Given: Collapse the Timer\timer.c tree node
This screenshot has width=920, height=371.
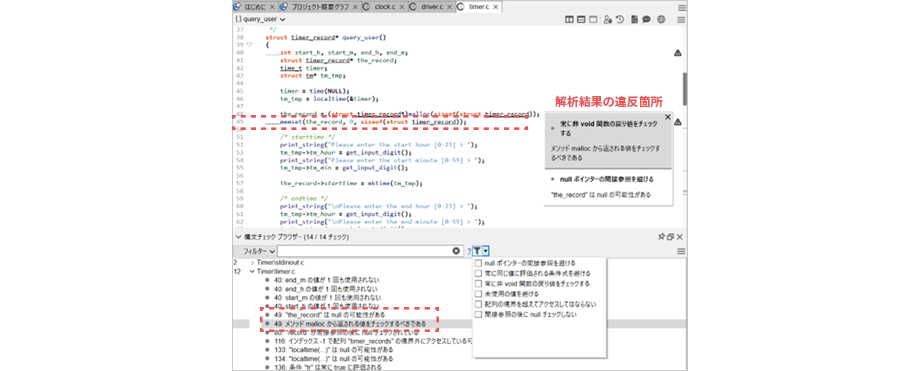Looking at the screenshot, I should click(252, 272).
